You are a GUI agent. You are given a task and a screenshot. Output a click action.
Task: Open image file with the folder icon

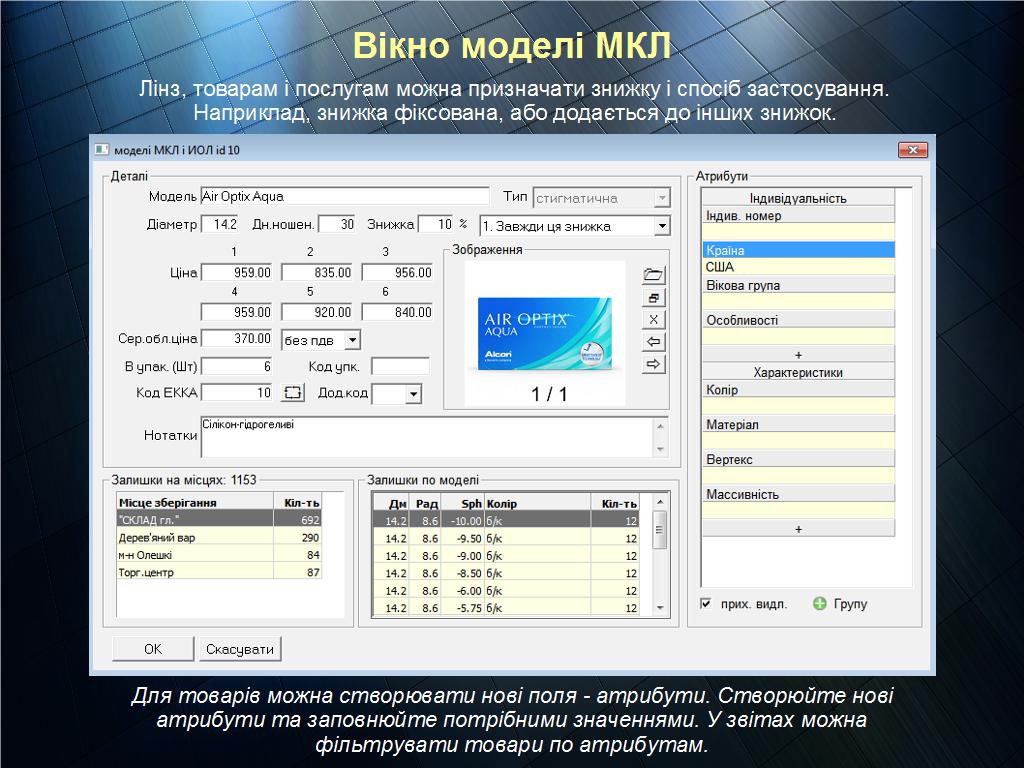click(654, 275)
